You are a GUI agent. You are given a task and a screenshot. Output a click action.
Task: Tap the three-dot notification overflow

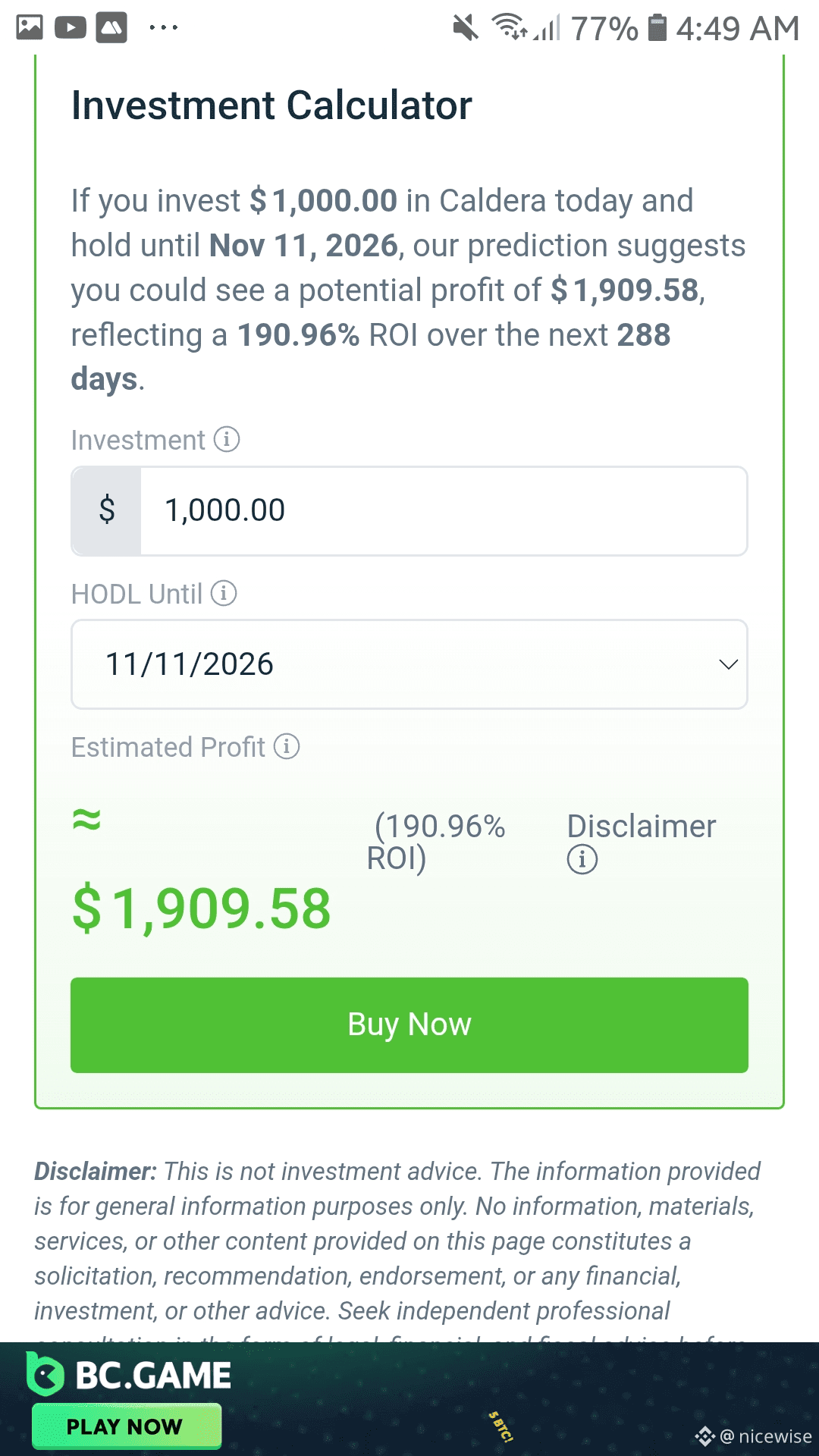tap(163, 28)
